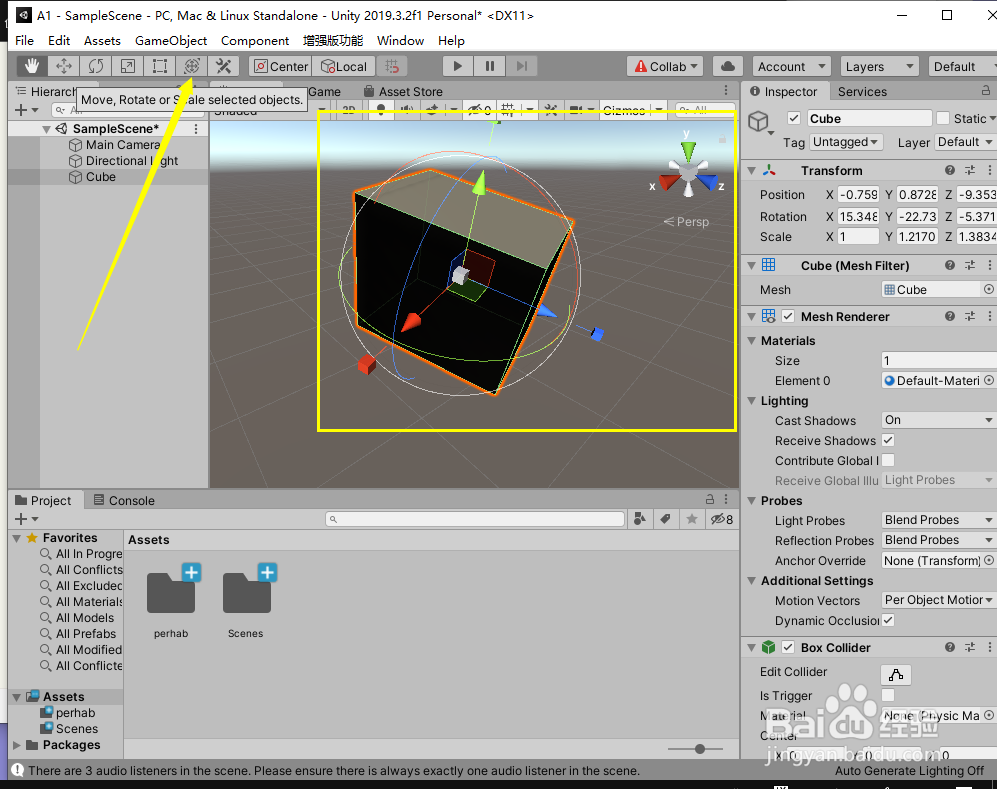Click the favorites star icon in Project toolbar
997x789 pixels.
click(x=692, y=519)
